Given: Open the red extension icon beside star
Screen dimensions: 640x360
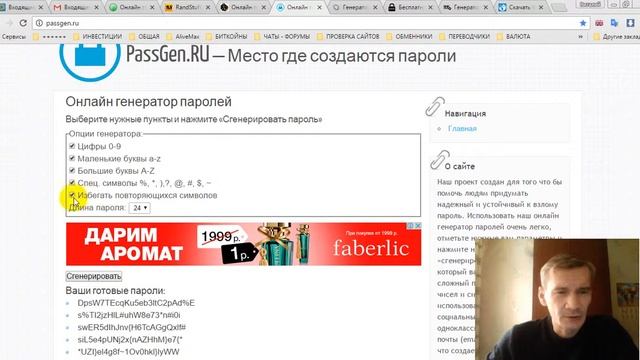Looking at the screenshot, I should click(x=599, y=23).
